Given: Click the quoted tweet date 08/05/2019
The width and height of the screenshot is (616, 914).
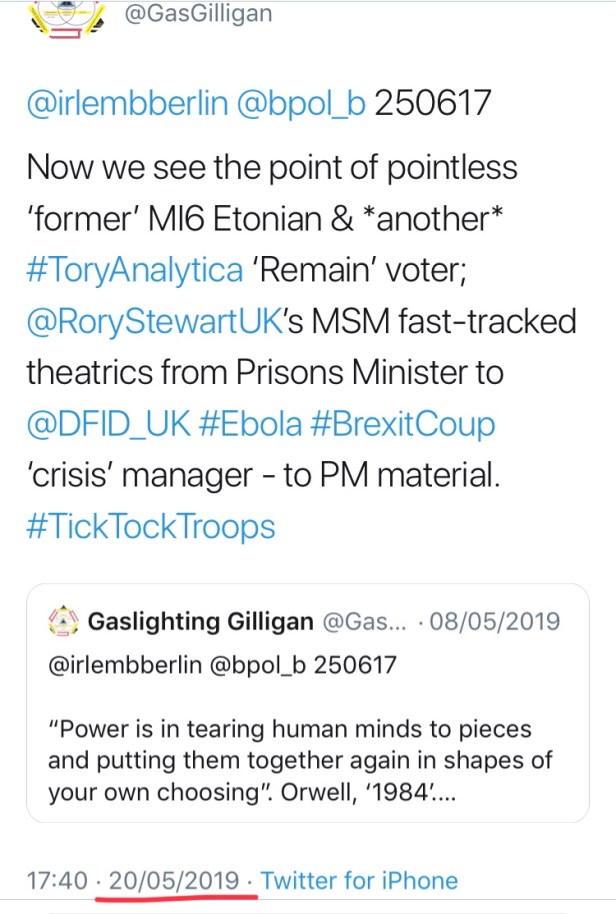Looking at the screenshot, I should point(496,621).
